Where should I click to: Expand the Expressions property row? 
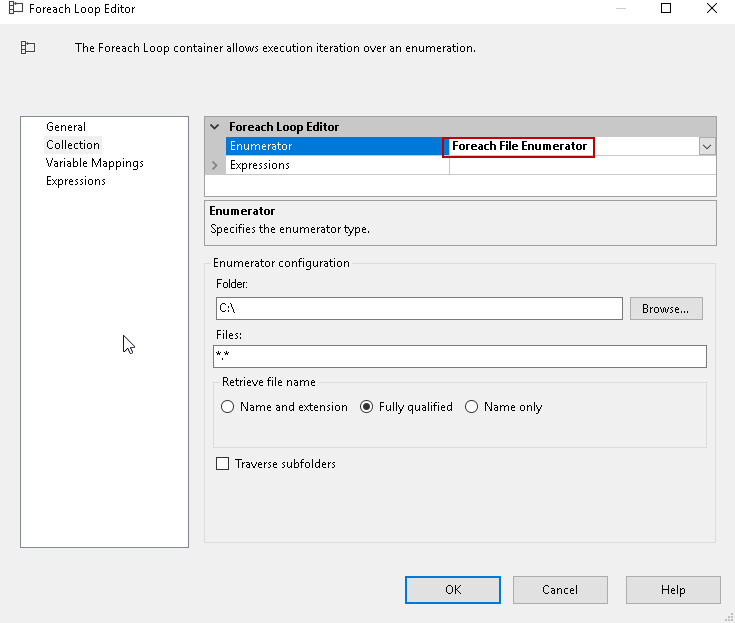coord(215,165)
